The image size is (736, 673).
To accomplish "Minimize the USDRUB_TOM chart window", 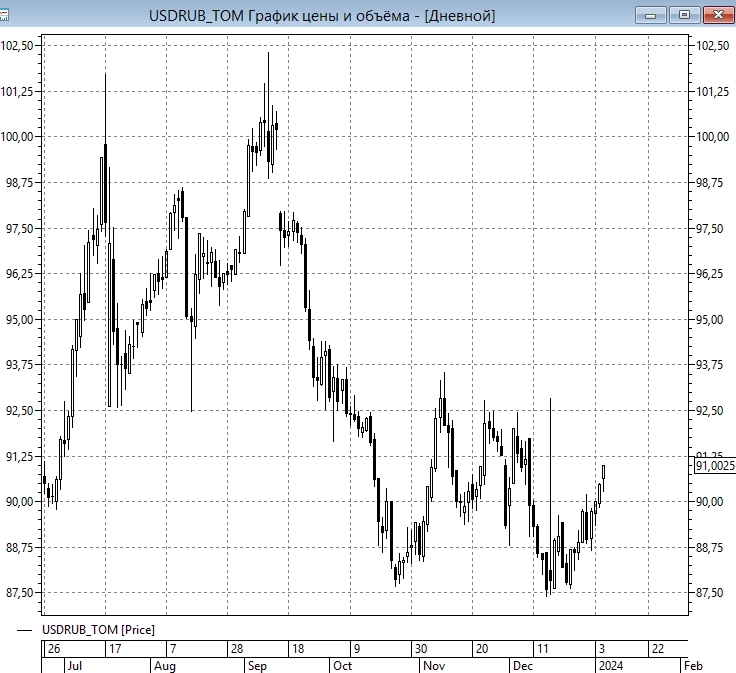I will tap(651, 15).
